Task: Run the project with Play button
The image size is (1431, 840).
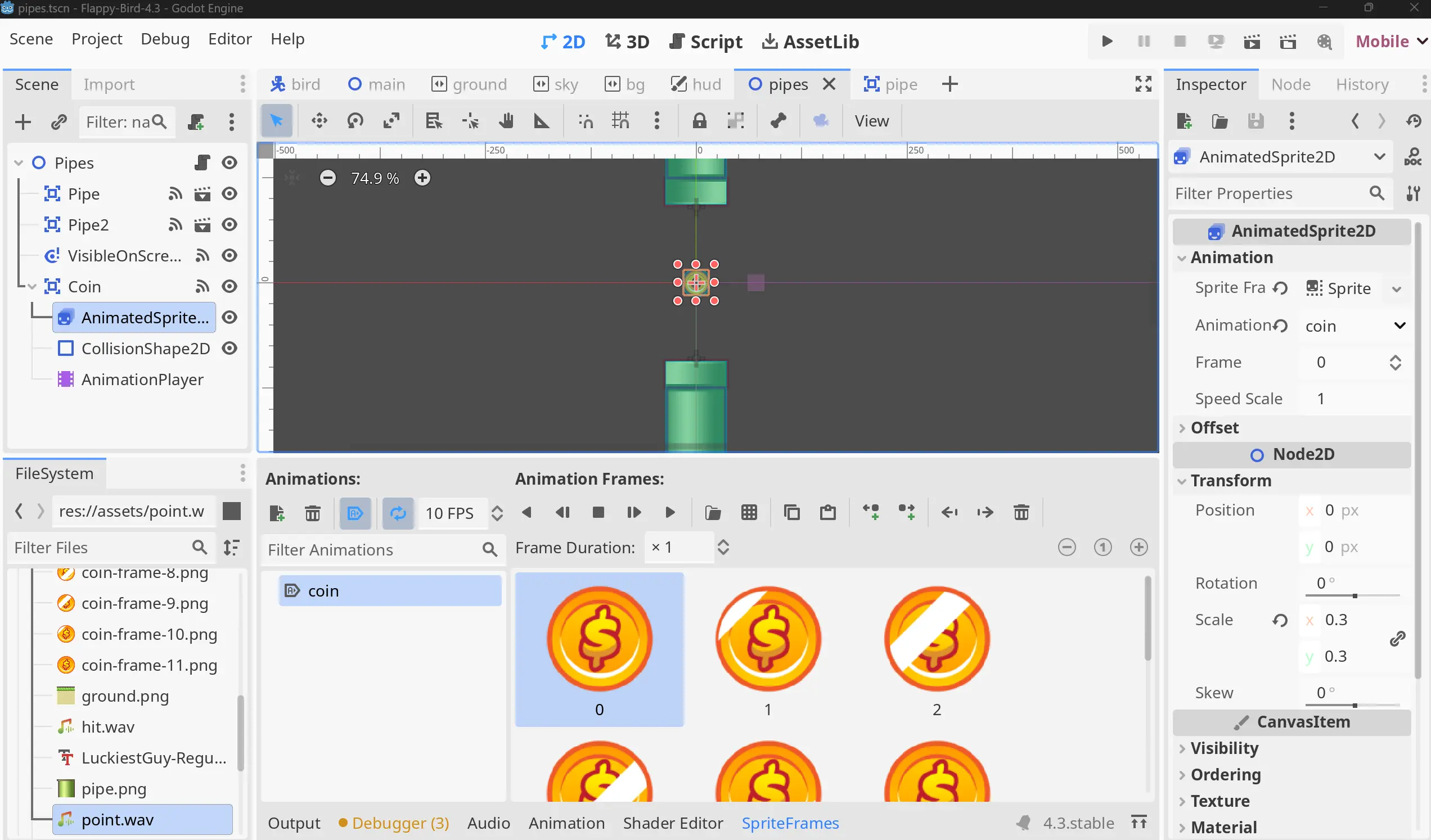Action: click(x=1107, y=42)
